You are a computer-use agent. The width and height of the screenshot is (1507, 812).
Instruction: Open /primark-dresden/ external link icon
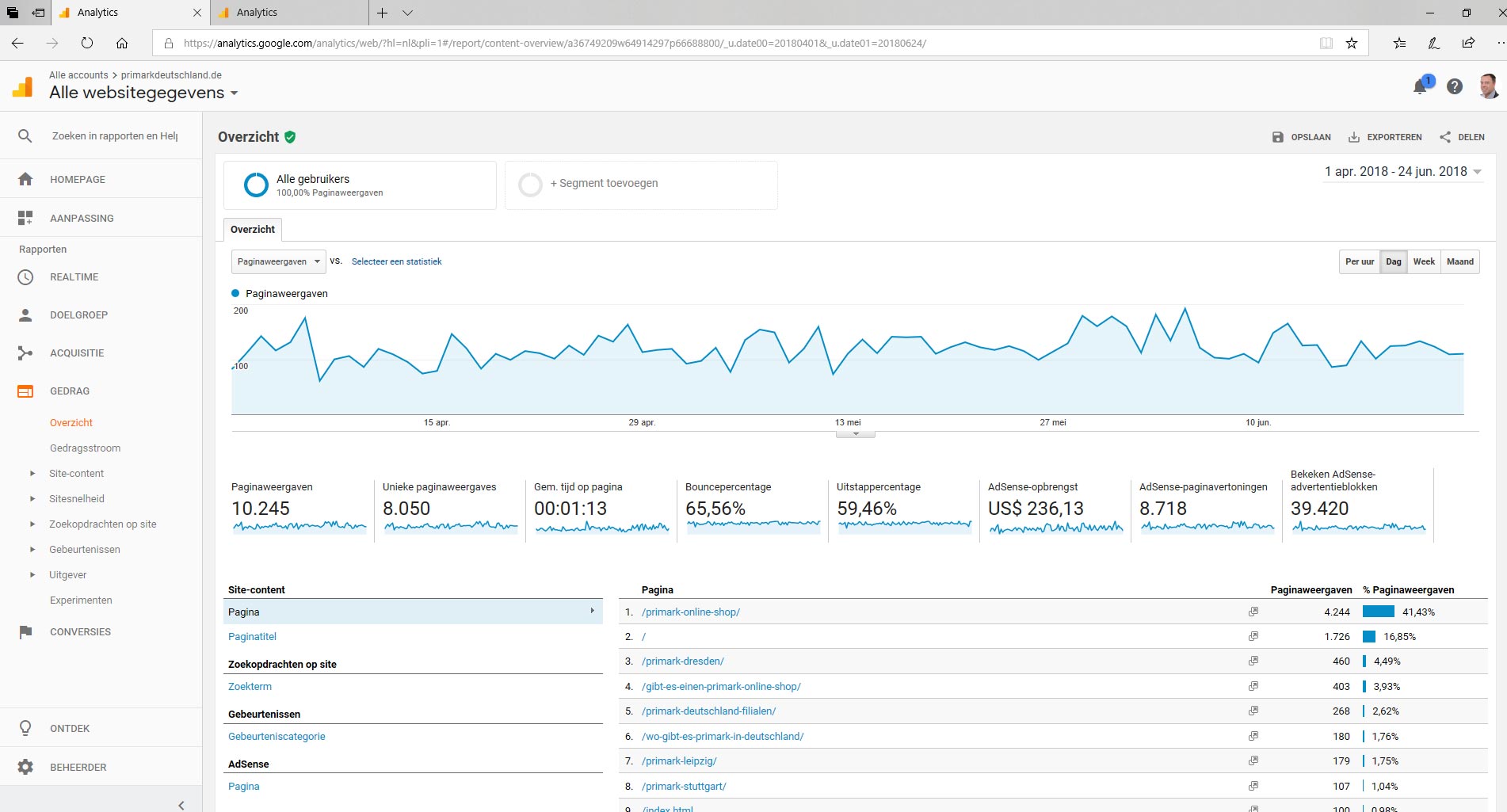coord(1253,661)
